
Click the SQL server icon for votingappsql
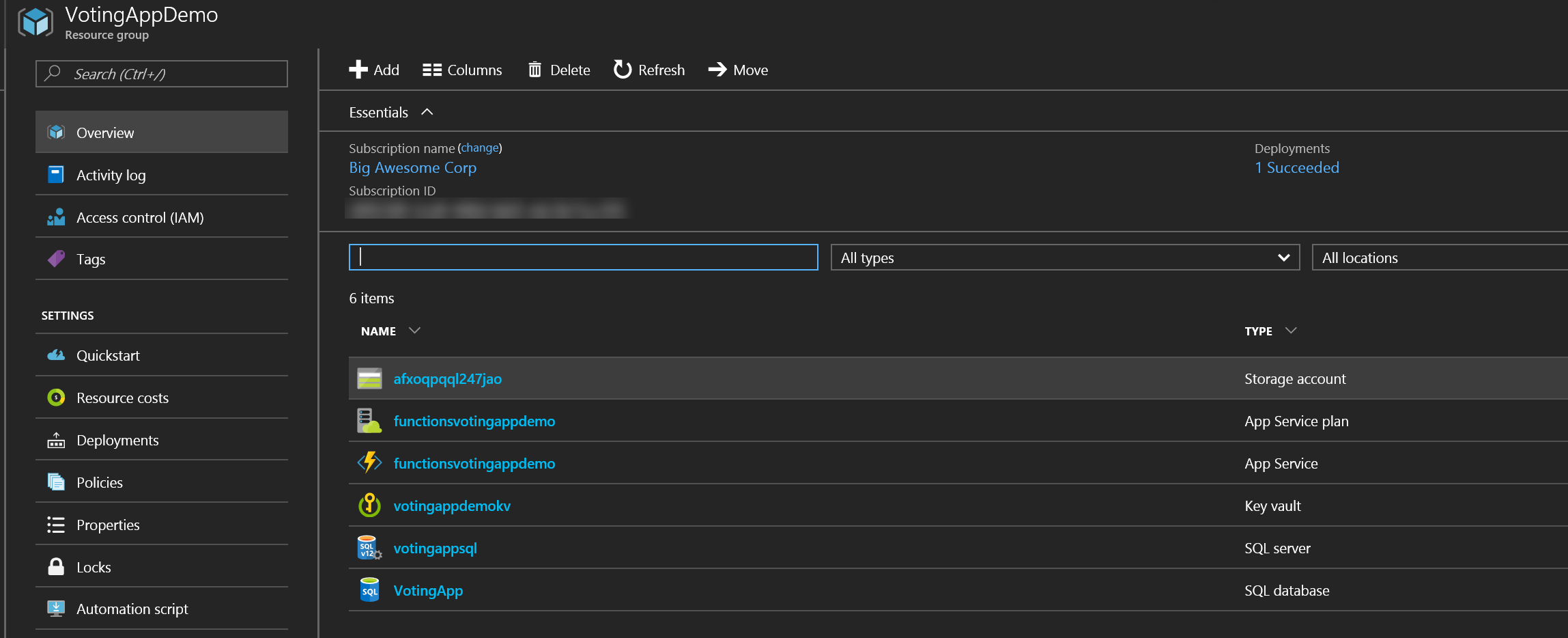(x=369, y=548)
